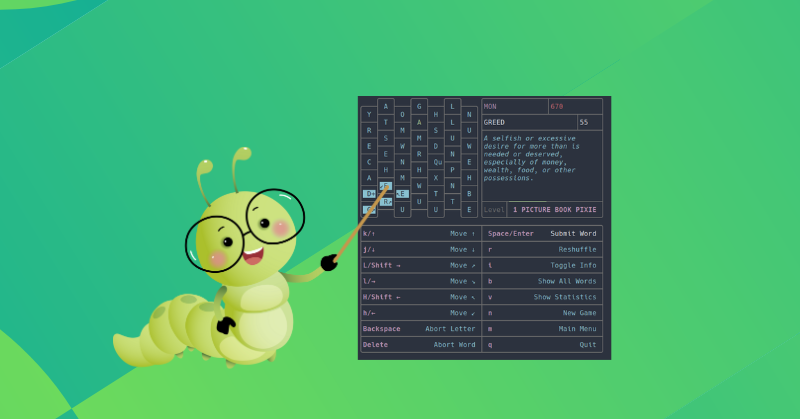Viewport: 800px width, 419px height.
Task: Click the highlighted D tile
Action: coord(369,193)
